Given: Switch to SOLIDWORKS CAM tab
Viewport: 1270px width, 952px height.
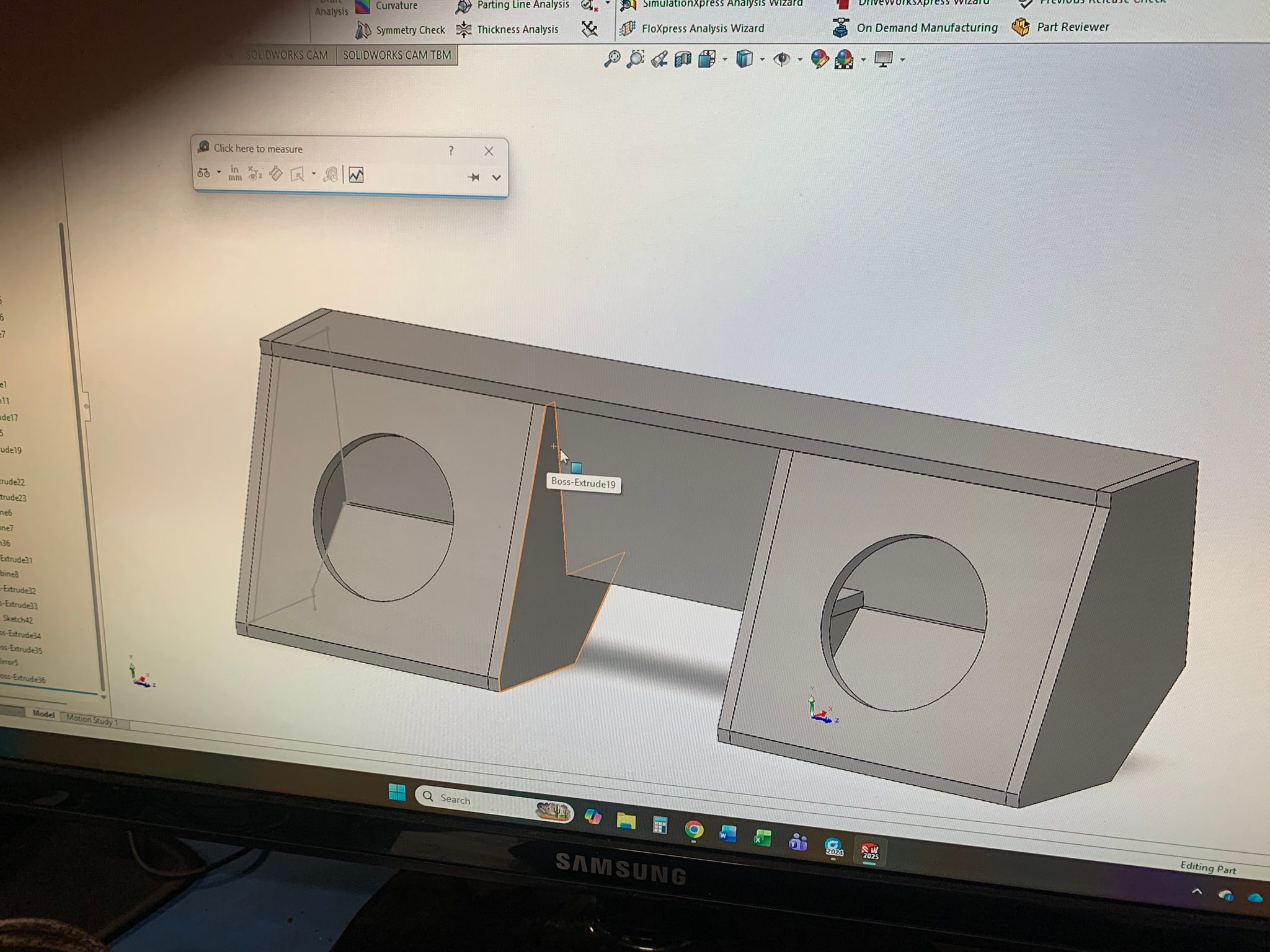Looking at the screenshot, I should (286, 55).
